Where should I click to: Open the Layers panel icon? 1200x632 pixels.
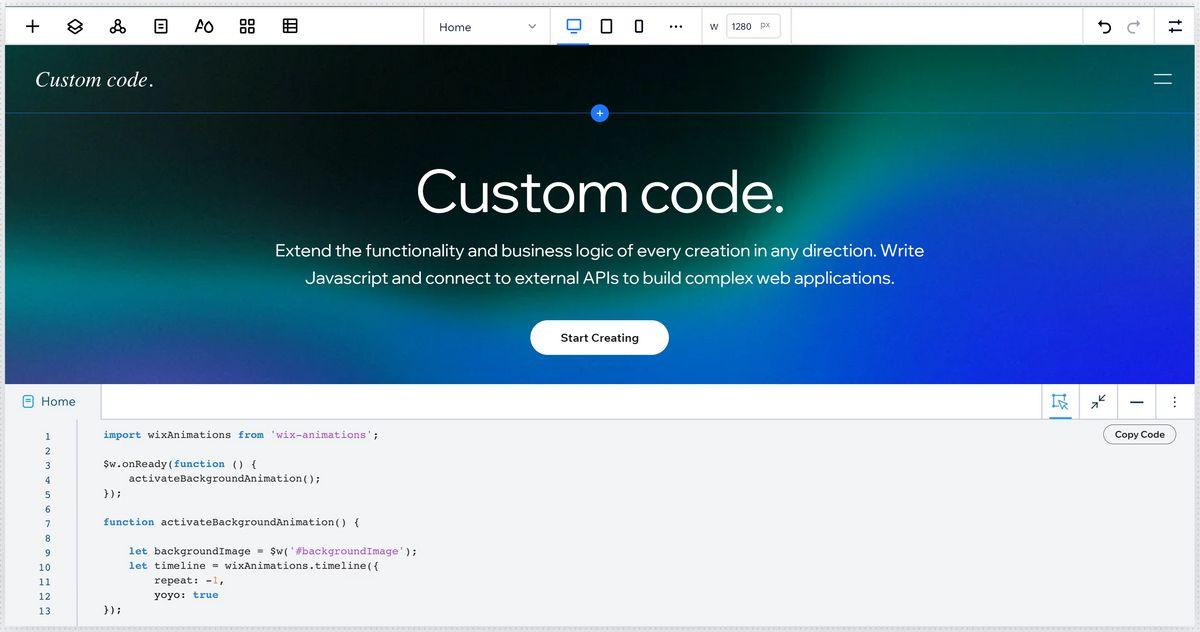pos(75,27)
